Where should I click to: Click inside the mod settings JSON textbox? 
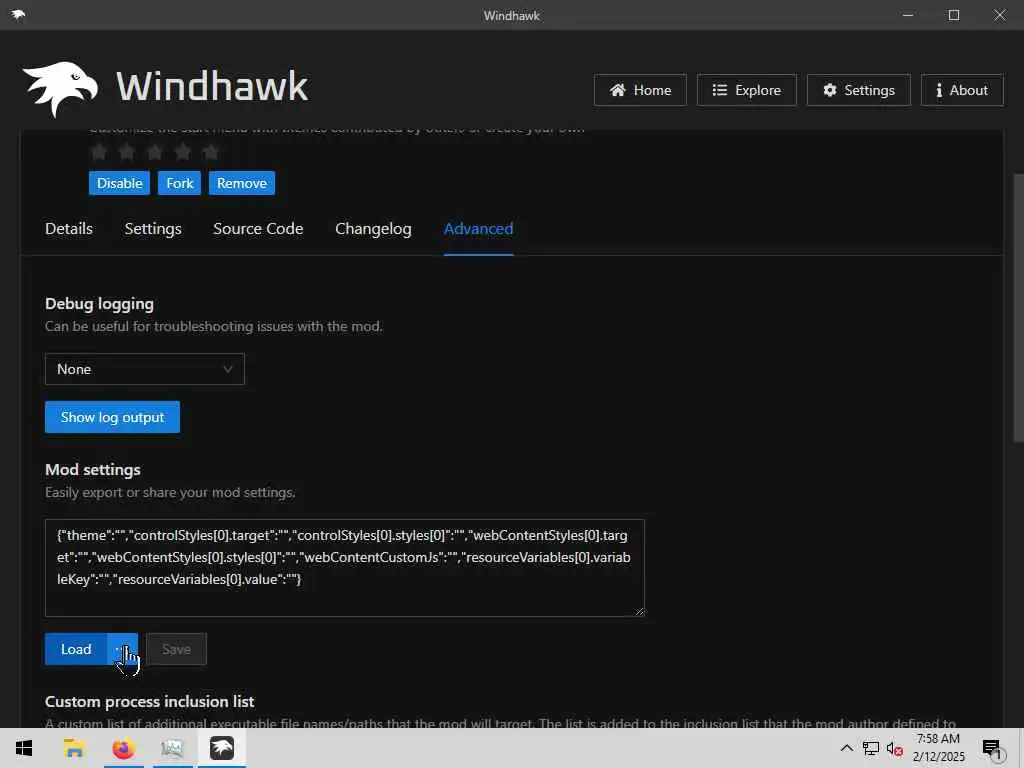click(345, 568)
